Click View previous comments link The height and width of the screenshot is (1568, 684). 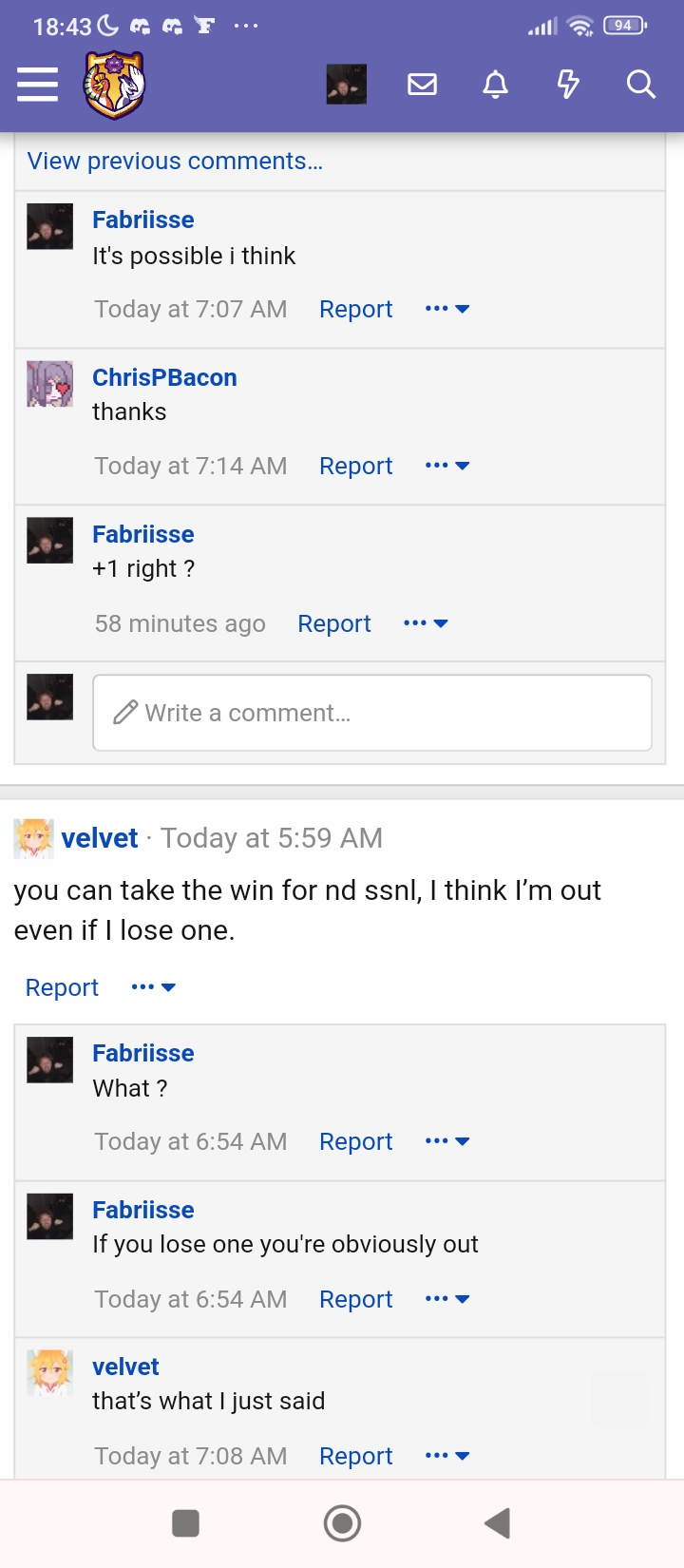[176, 161]
